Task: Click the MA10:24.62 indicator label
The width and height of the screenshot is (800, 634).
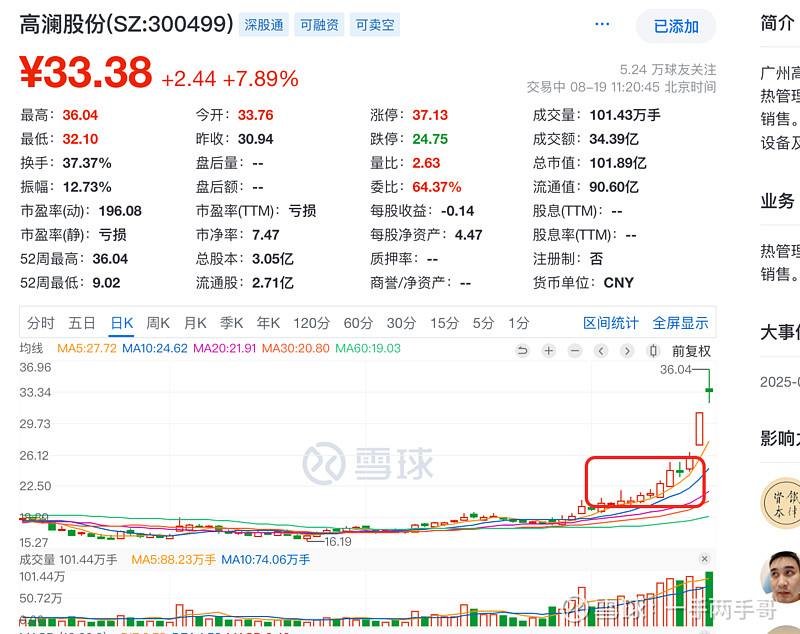Action: pos(155,348)
